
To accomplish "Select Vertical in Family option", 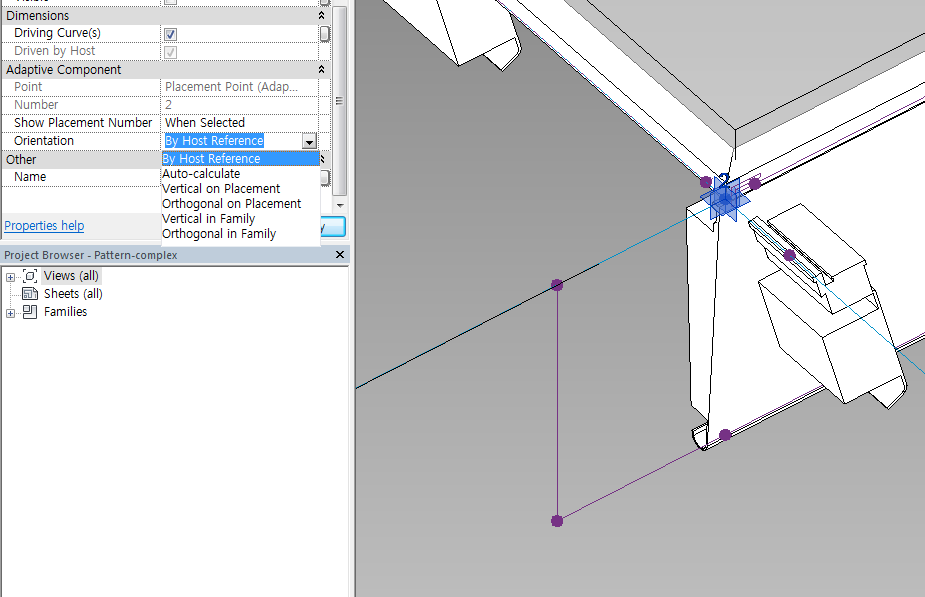I will [208, 219].
